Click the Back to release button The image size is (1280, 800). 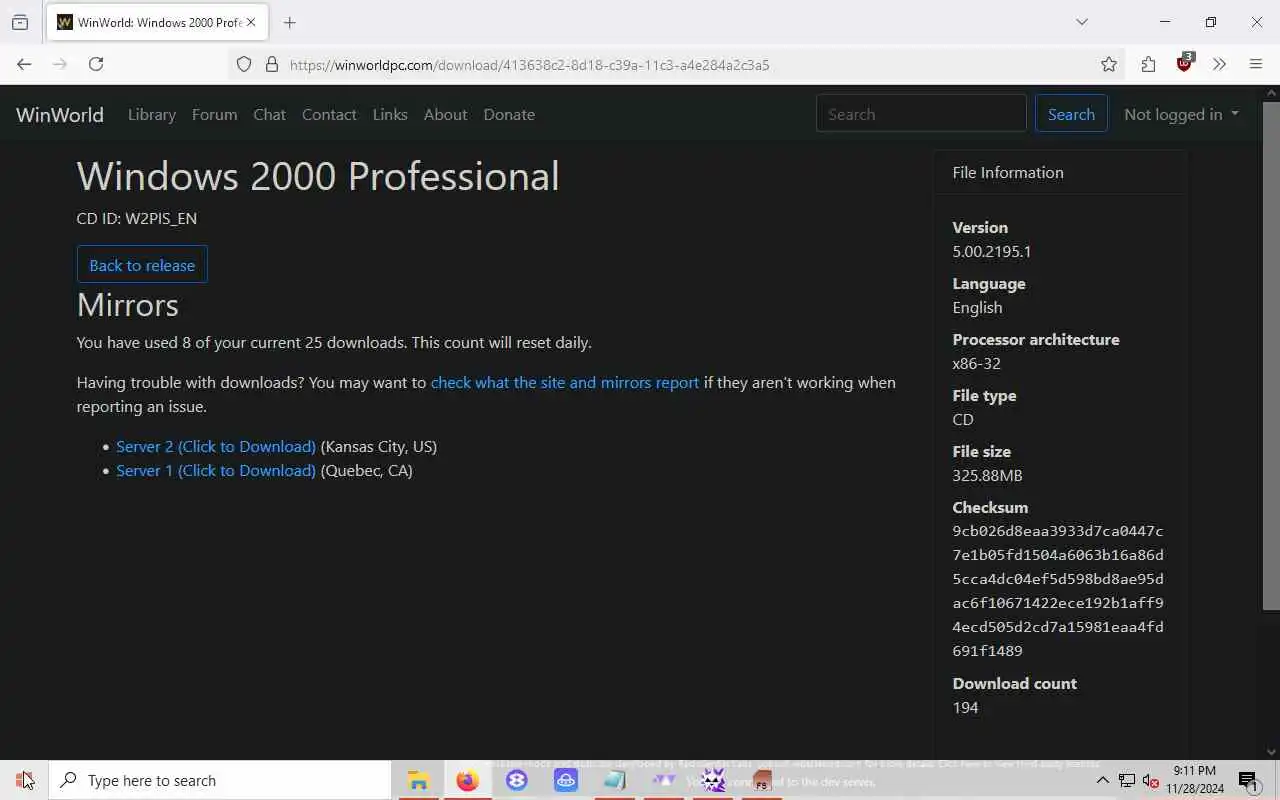(142, 265)
